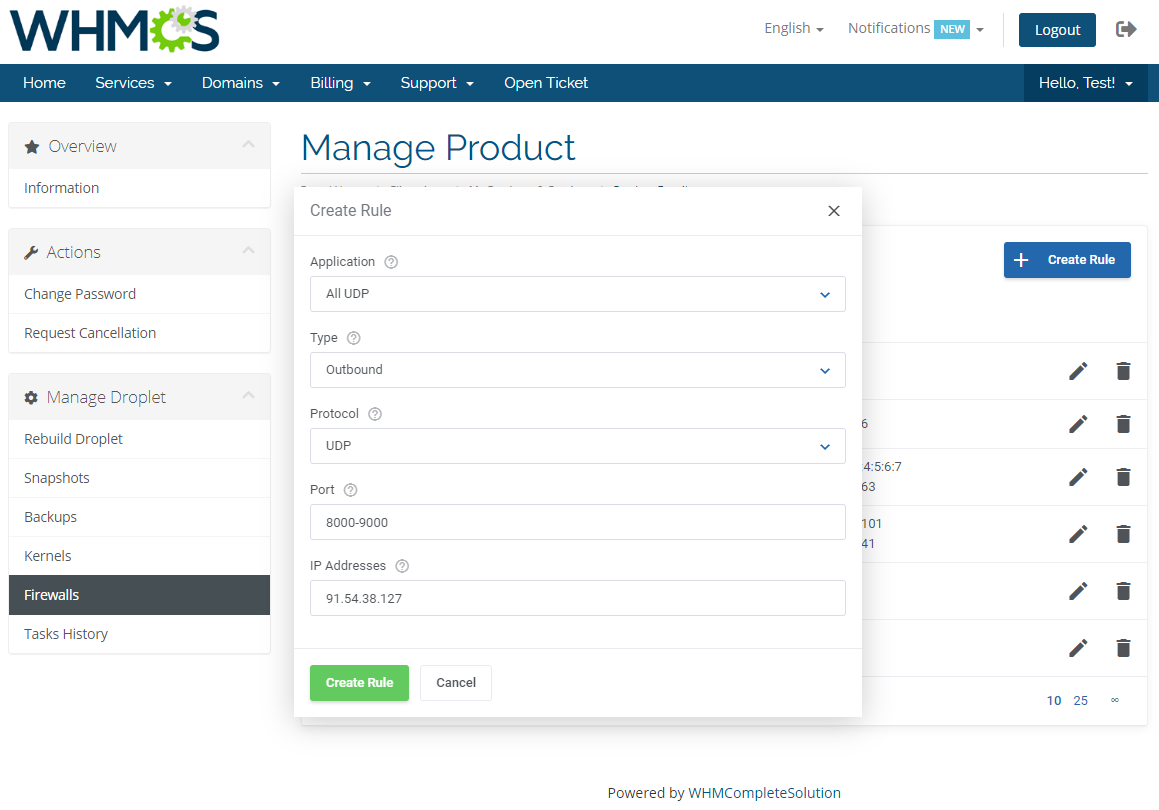Click the WHMCS logo
This screenshot has width=1159, height=810.
pos(113,30)
